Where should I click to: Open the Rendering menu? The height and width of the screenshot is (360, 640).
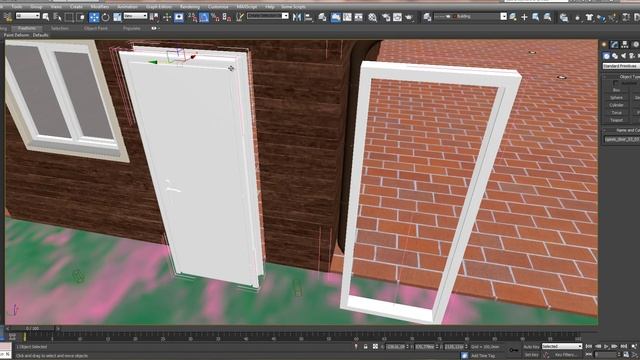click(x=190, y=7)
